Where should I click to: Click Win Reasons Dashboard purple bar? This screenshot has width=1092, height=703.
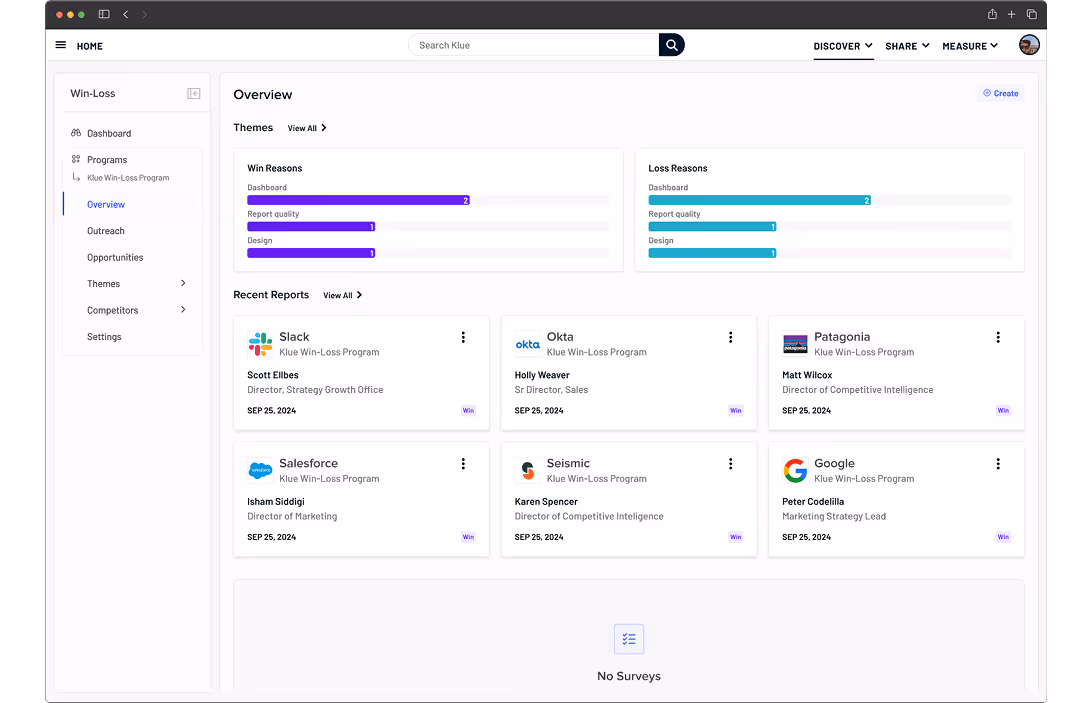[x=359, y=200]
